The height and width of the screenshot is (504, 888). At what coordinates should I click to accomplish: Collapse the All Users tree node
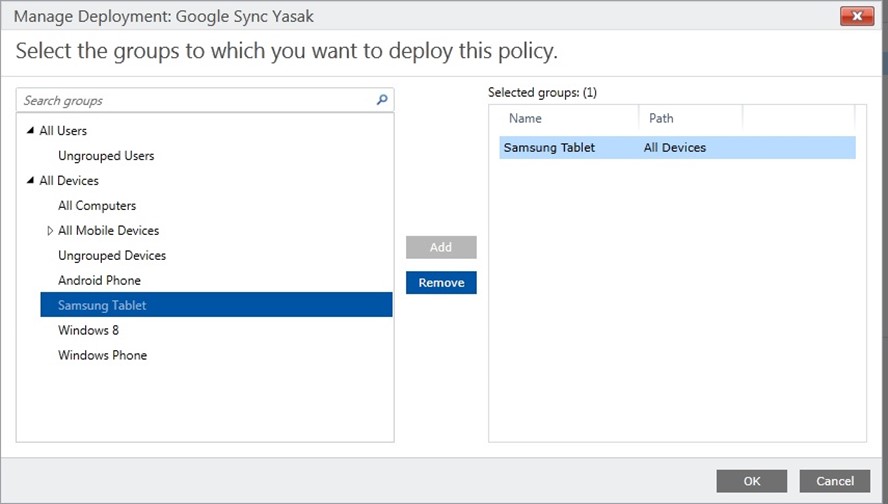click(x=31, y=130)
